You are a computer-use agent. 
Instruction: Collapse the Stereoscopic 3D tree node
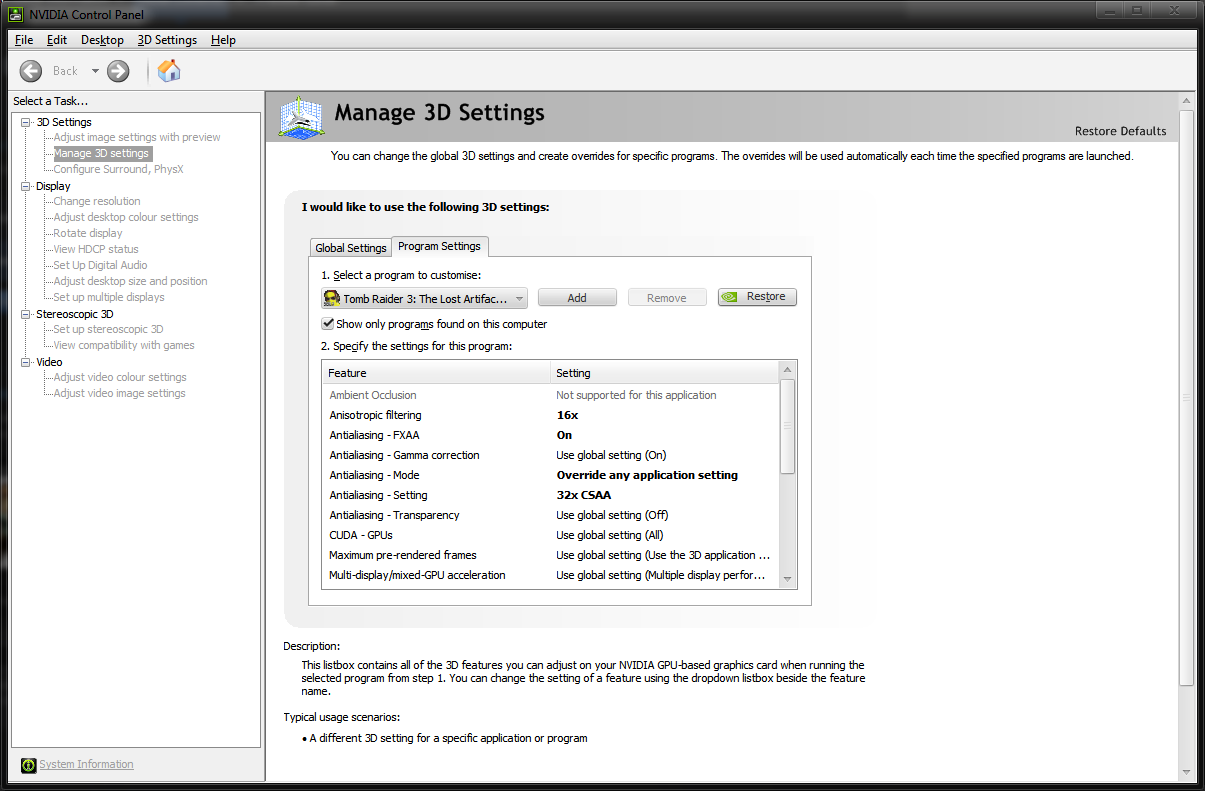click(x=26, y=314)
